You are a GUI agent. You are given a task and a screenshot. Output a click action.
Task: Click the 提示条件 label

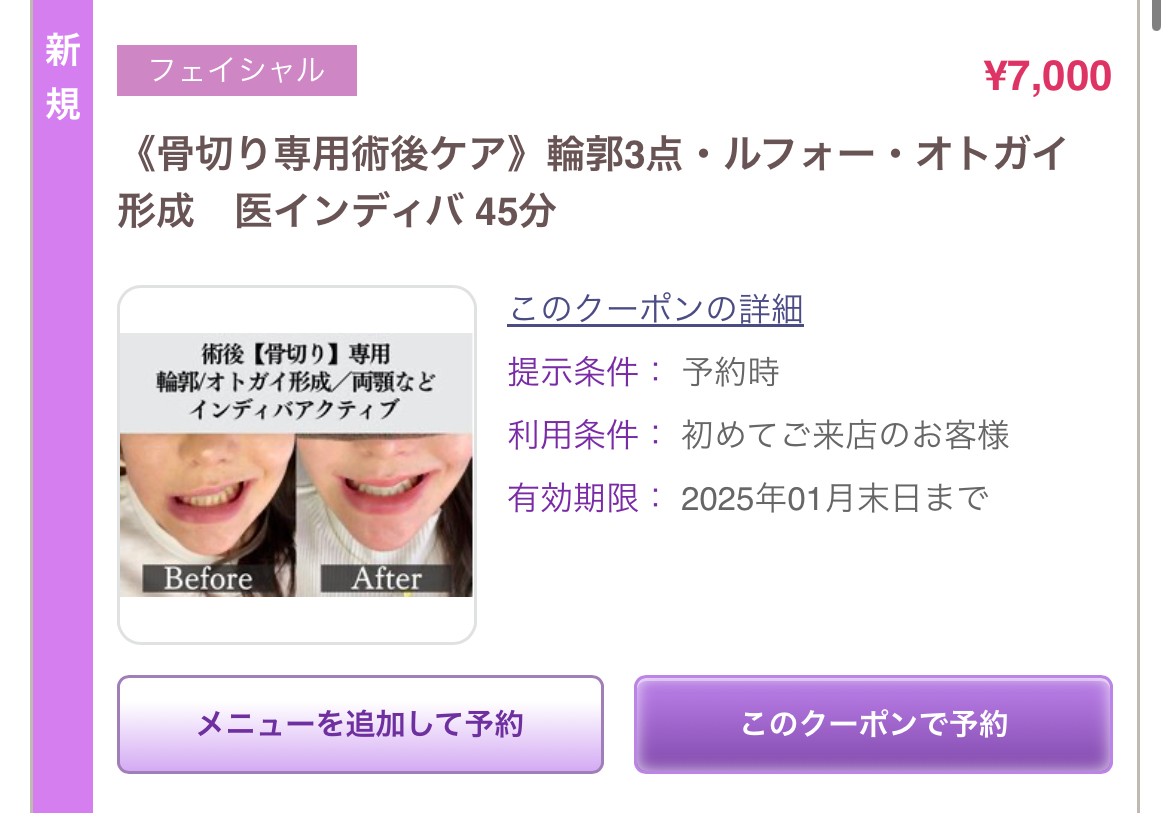tap(573, 371)
